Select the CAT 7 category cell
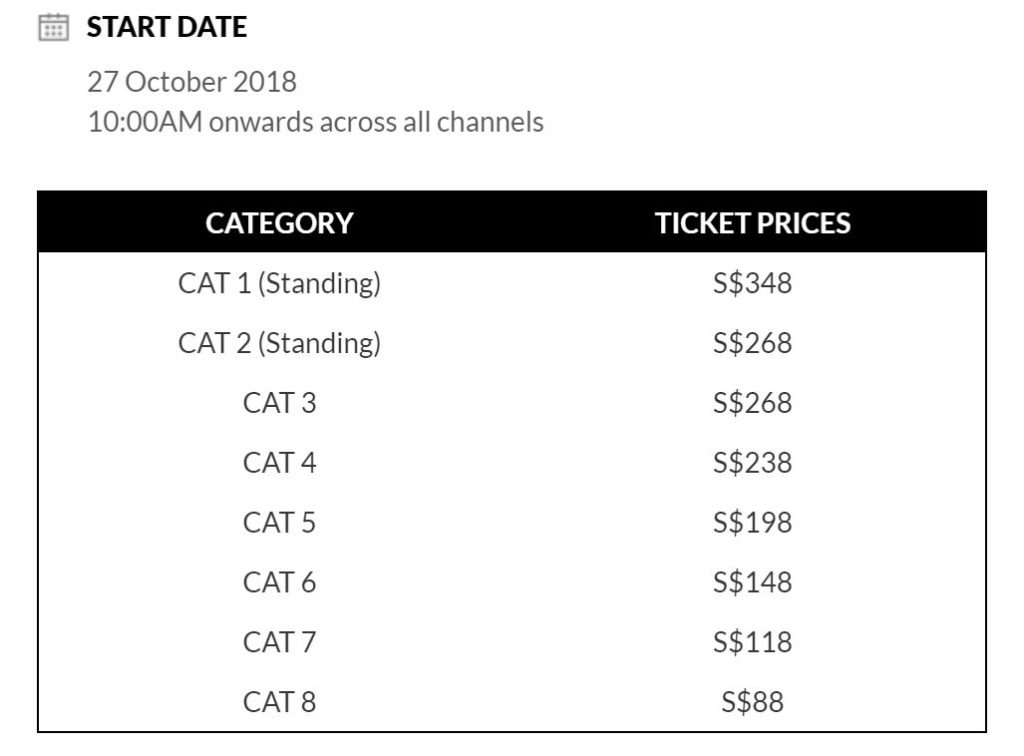This screenshot has height=756, width=1024. 279,641
